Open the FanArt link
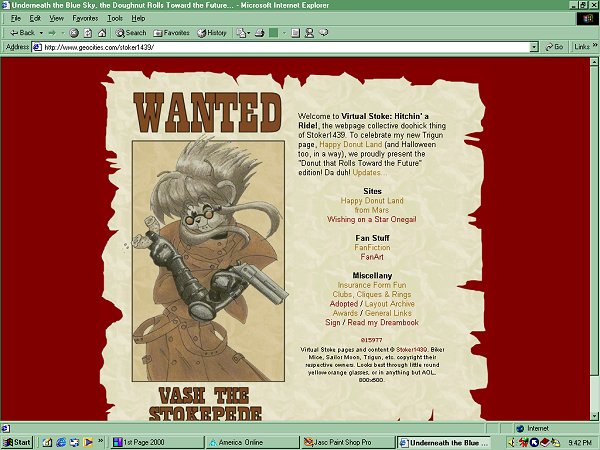Image resolution: width=600 pixels, height=450 pixels. (372, 257)
